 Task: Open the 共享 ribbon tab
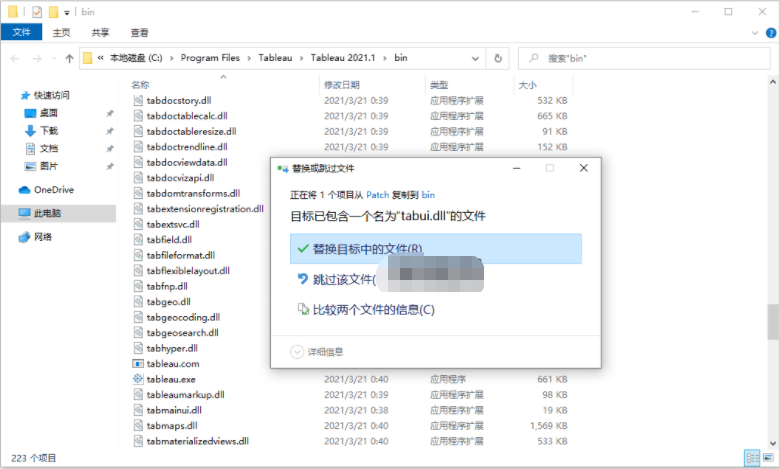tap(100, 32)
